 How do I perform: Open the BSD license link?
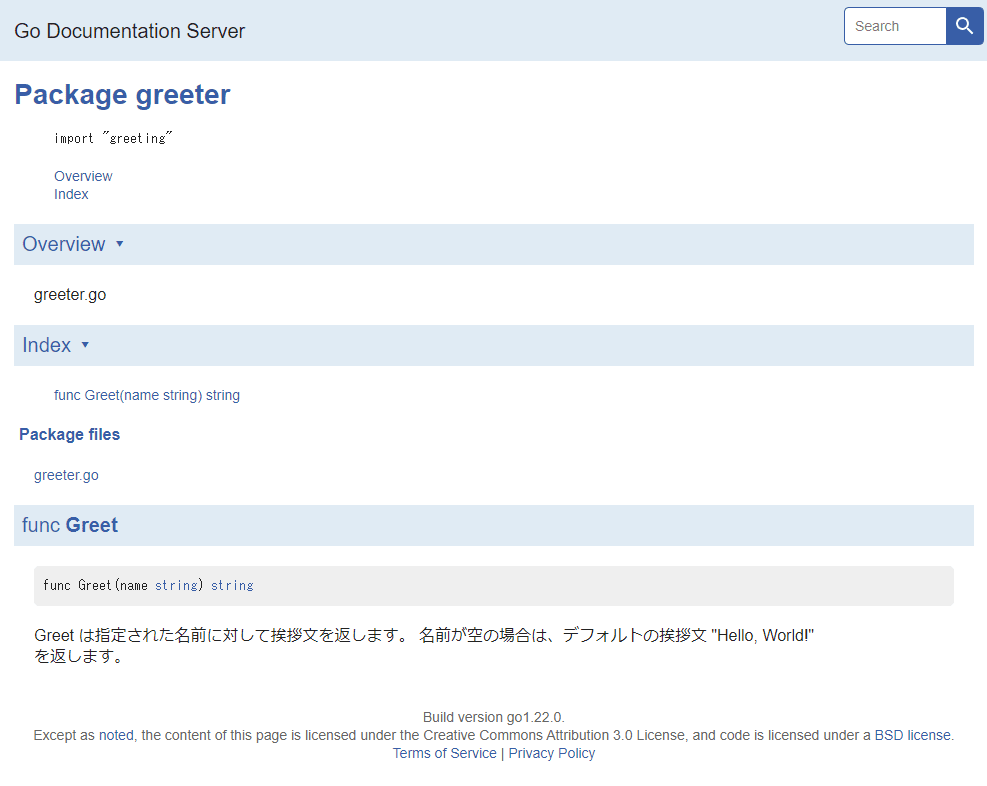click(x=912, y=735)
